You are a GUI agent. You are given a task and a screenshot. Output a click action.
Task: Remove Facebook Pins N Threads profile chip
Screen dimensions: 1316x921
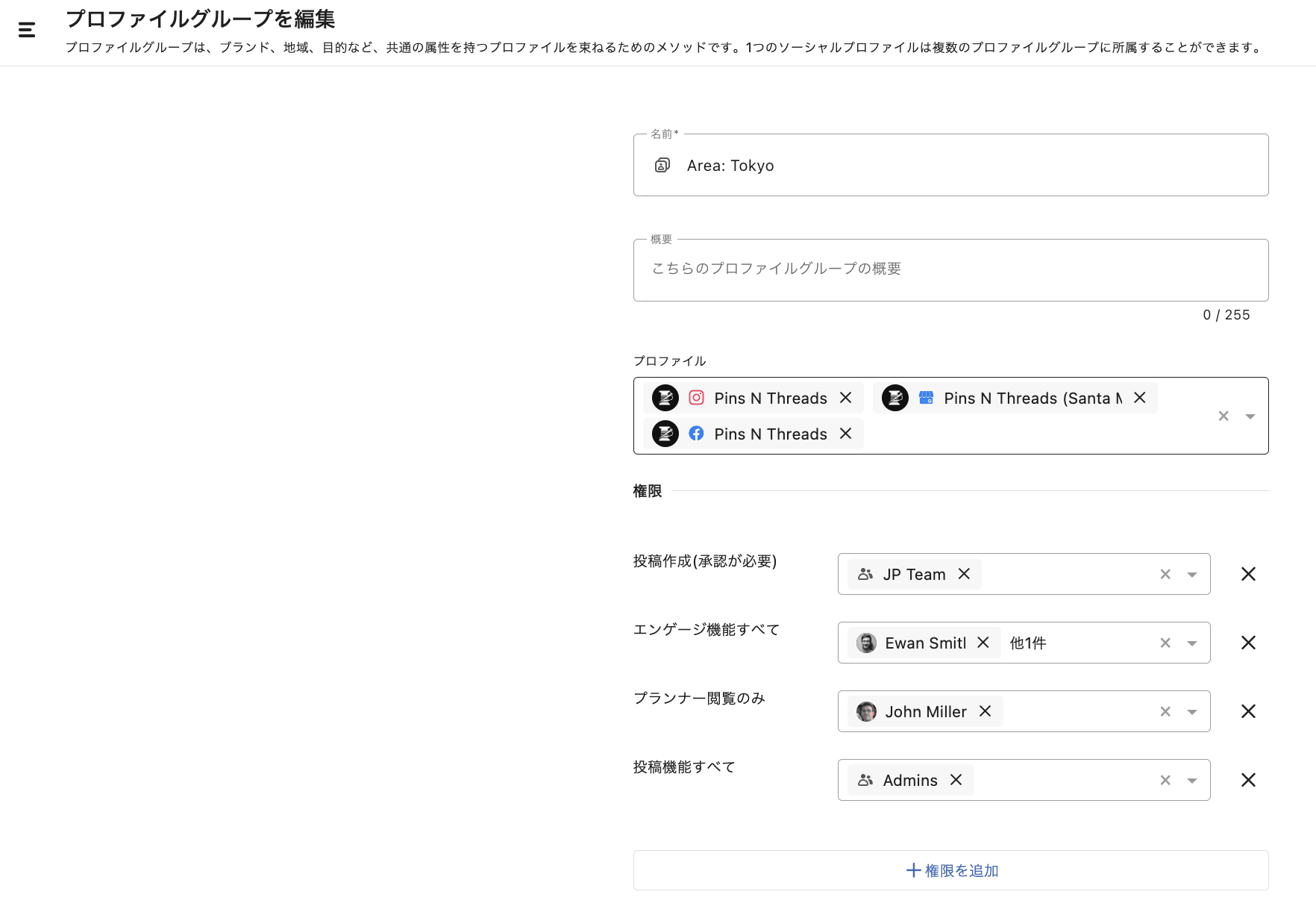click(845, 434)
